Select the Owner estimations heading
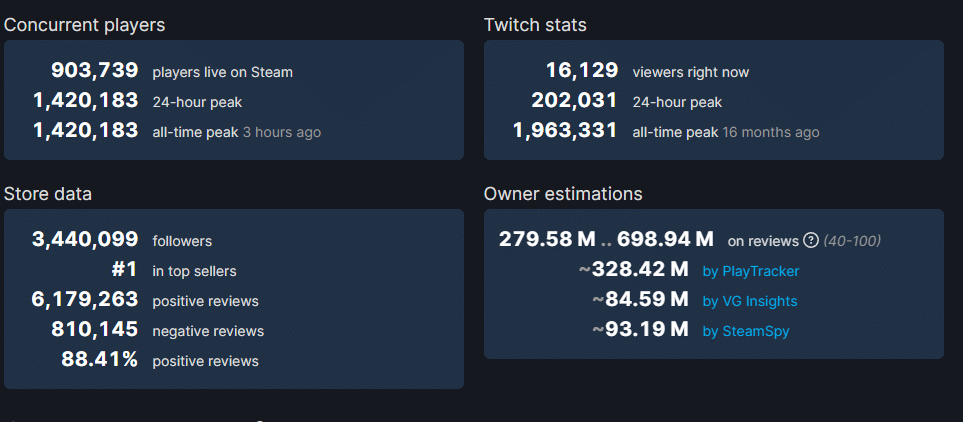The height and width of the screenshot is (422, 963). (x=563, y=194)
